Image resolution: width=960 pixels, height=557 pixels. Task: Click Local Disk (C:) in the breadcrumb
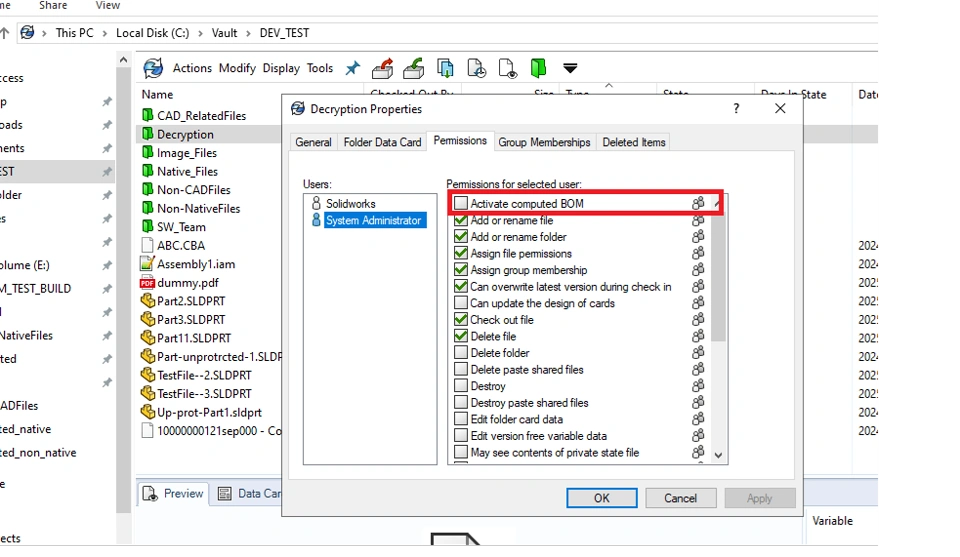point(152,33)
